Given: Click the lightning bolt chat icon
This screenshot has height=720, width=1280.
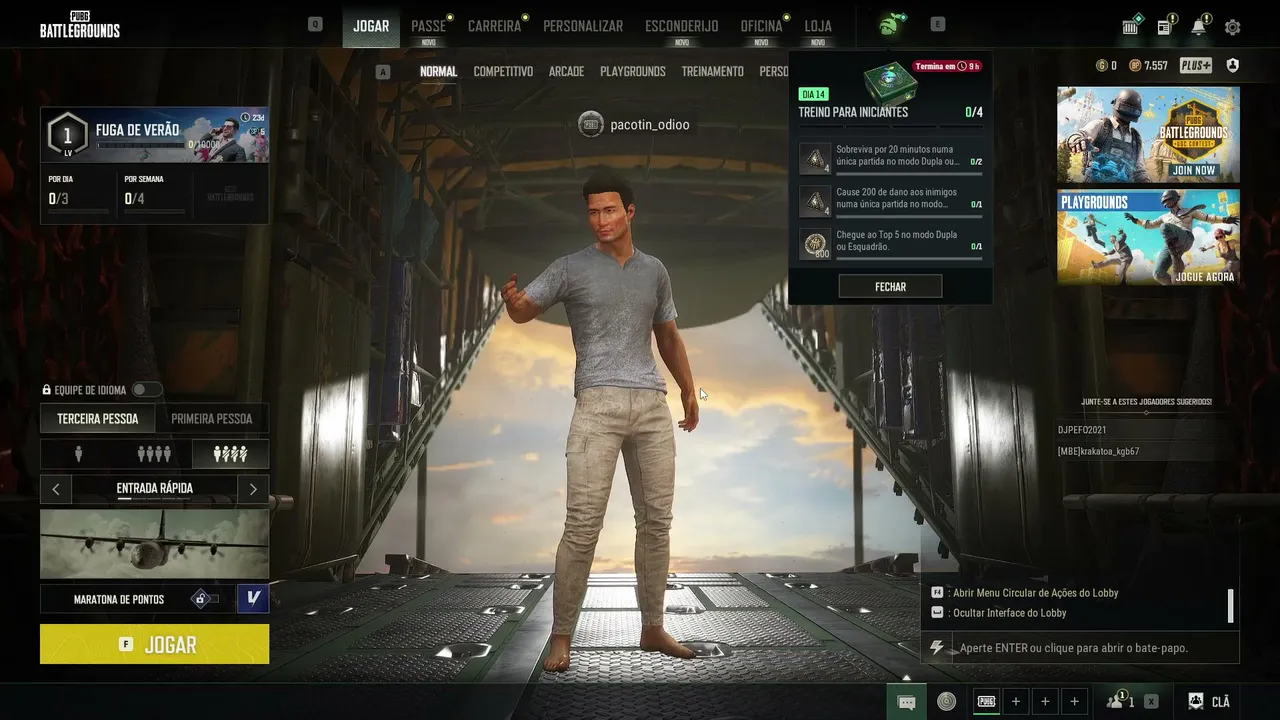Looking at the screenshot, I should (936, 648).
